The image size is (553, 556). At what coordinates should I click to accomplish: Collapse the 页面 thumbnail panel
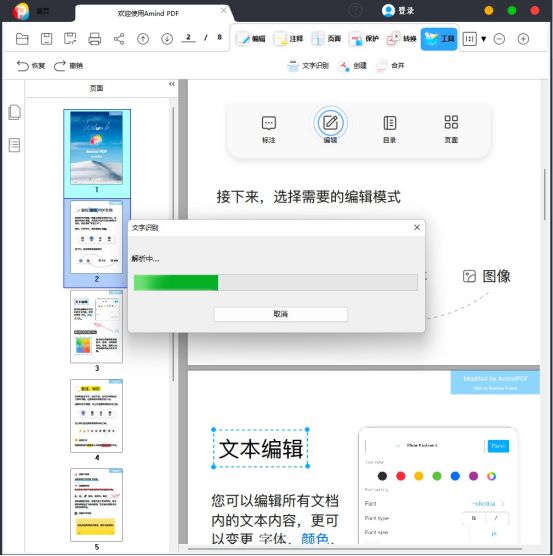click(172, 84)
